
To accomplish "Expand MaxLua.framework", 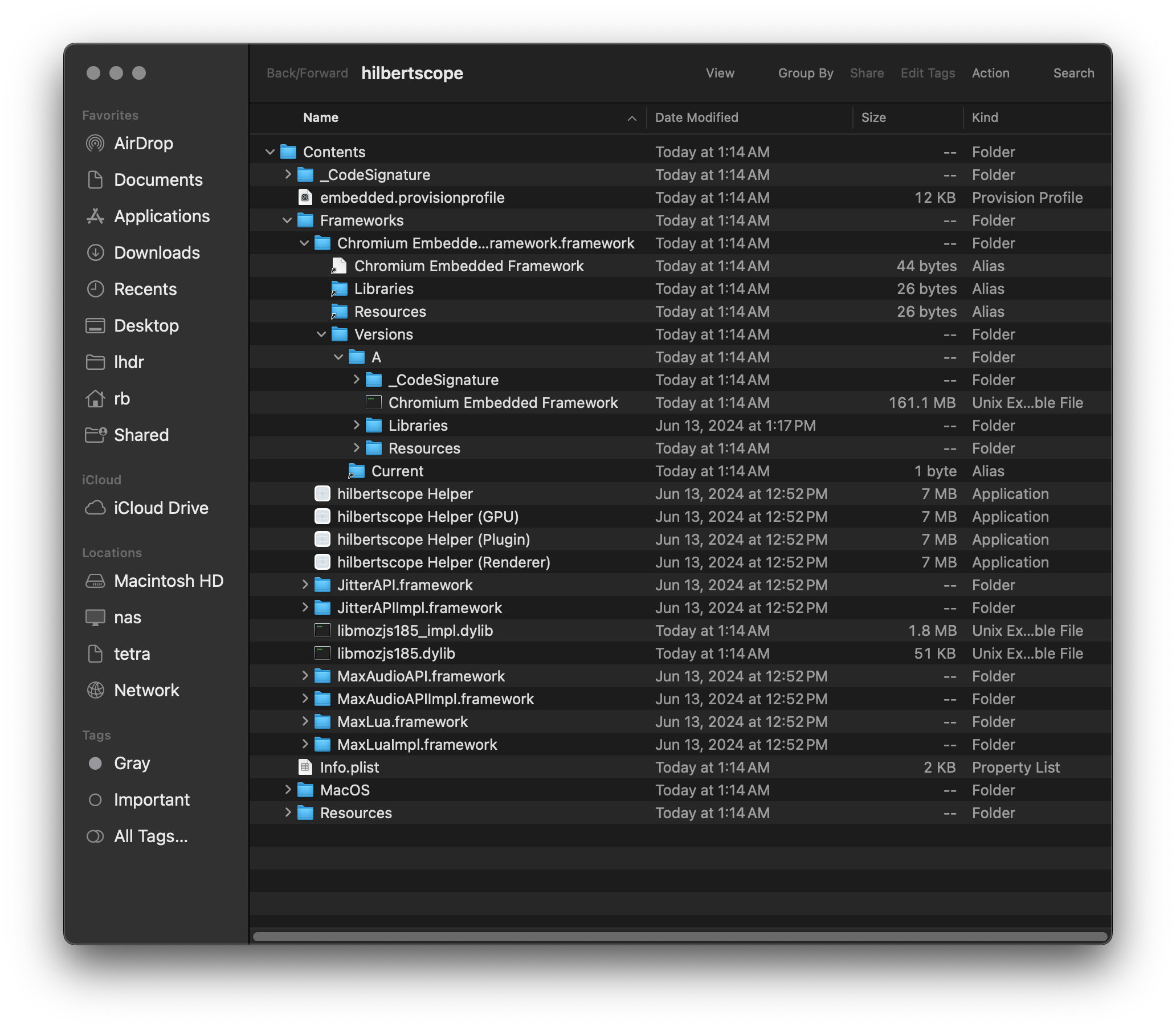I will [305, 722].
